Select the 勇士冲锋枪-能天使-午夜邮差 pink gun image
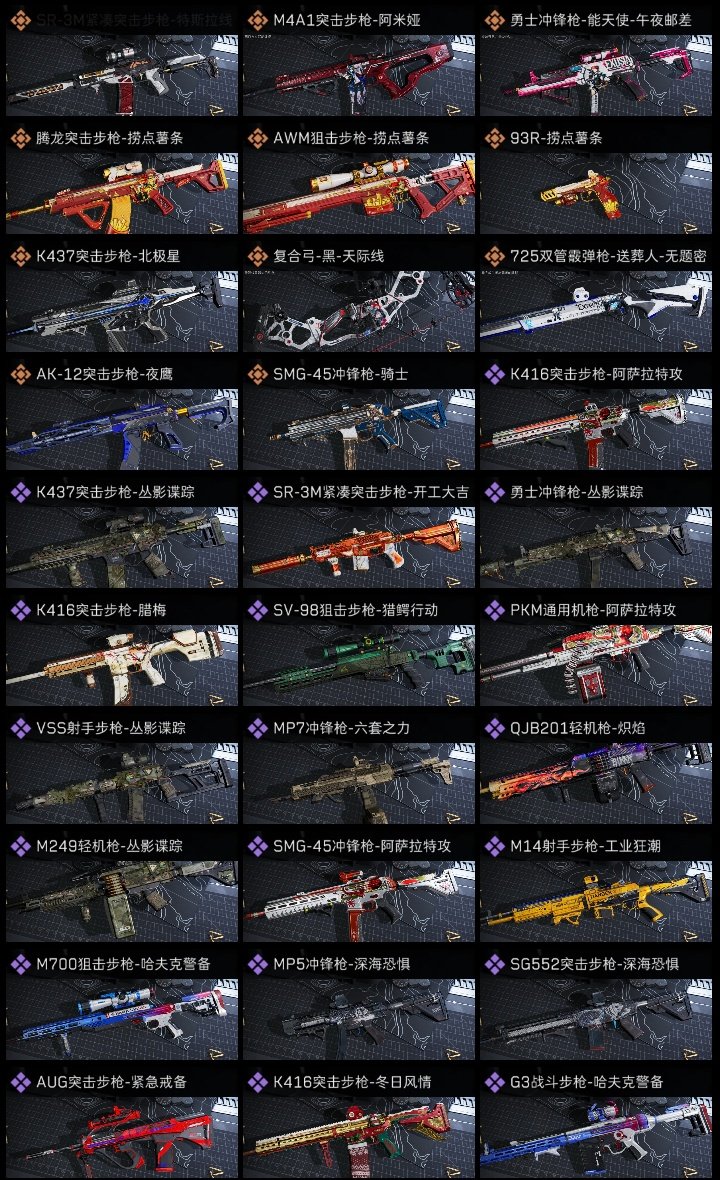This screenshot has width=720, height=1180. [596, 75]
